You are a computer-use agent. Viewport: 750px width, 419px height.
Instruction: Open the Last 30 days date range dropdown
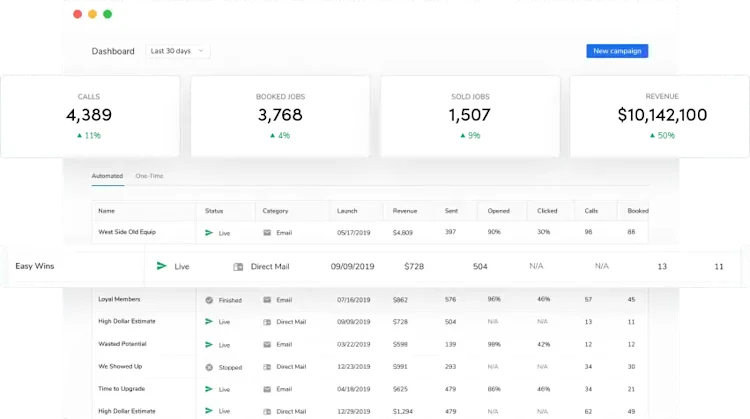coord(177,51)
